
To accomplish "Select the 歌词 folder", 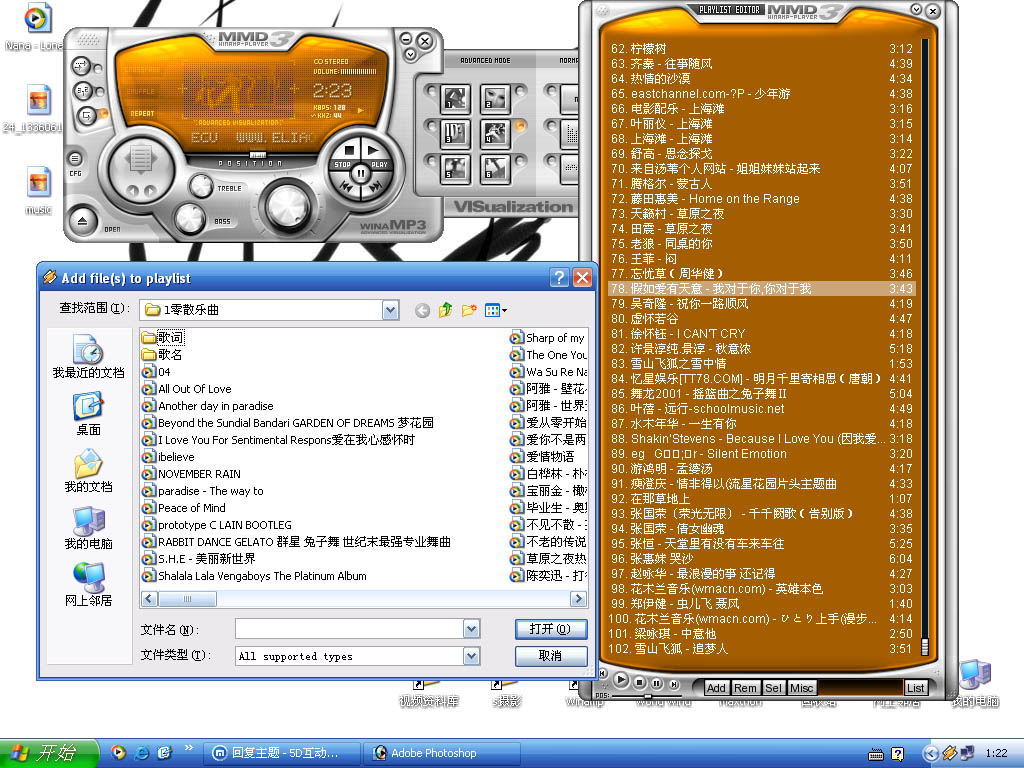I will pos(163,338).
